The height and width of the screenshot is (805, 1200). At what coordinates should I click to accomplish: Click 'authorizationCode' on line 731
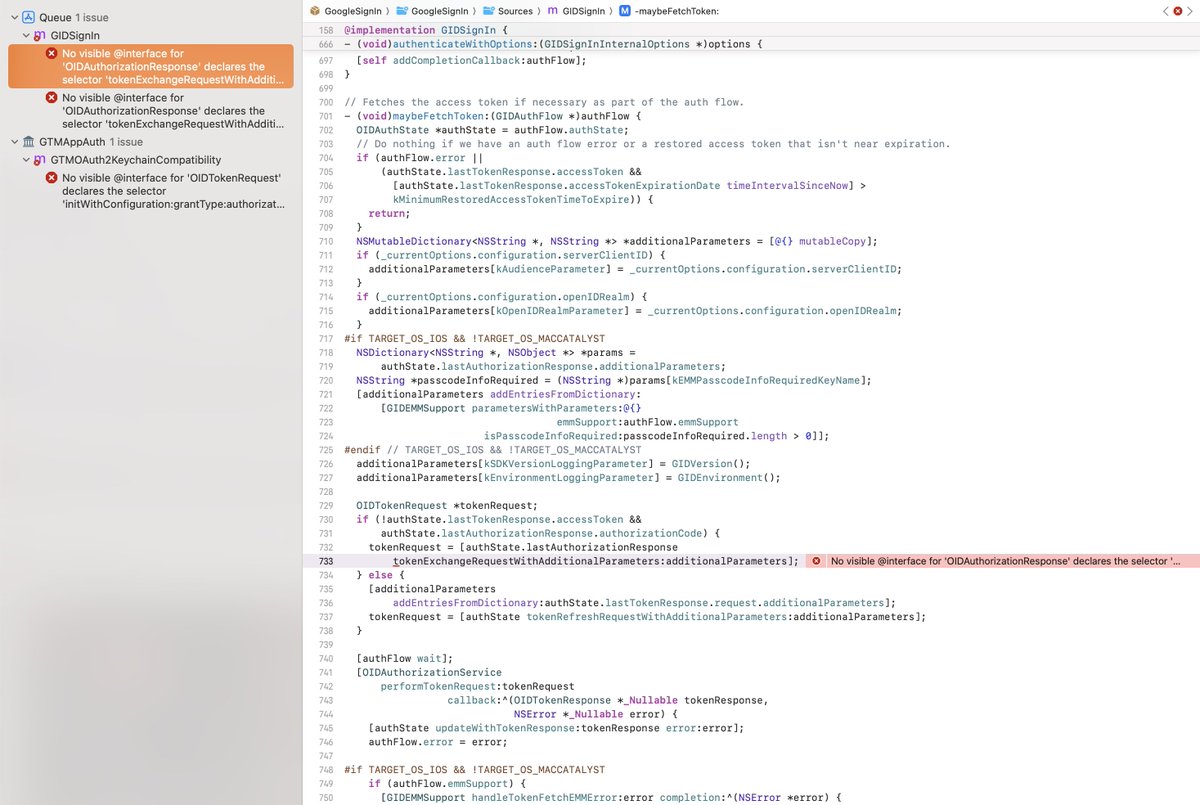(x=650, y=533)
